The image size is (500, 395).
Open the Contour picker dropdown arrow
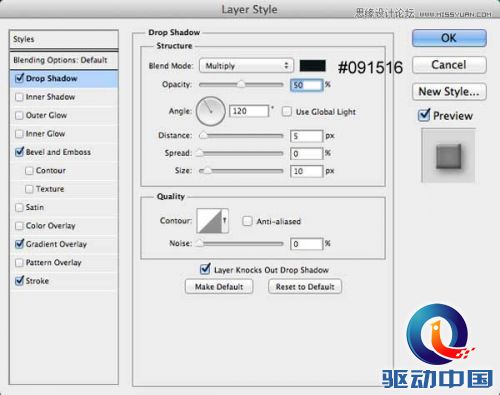pos(225,220)
